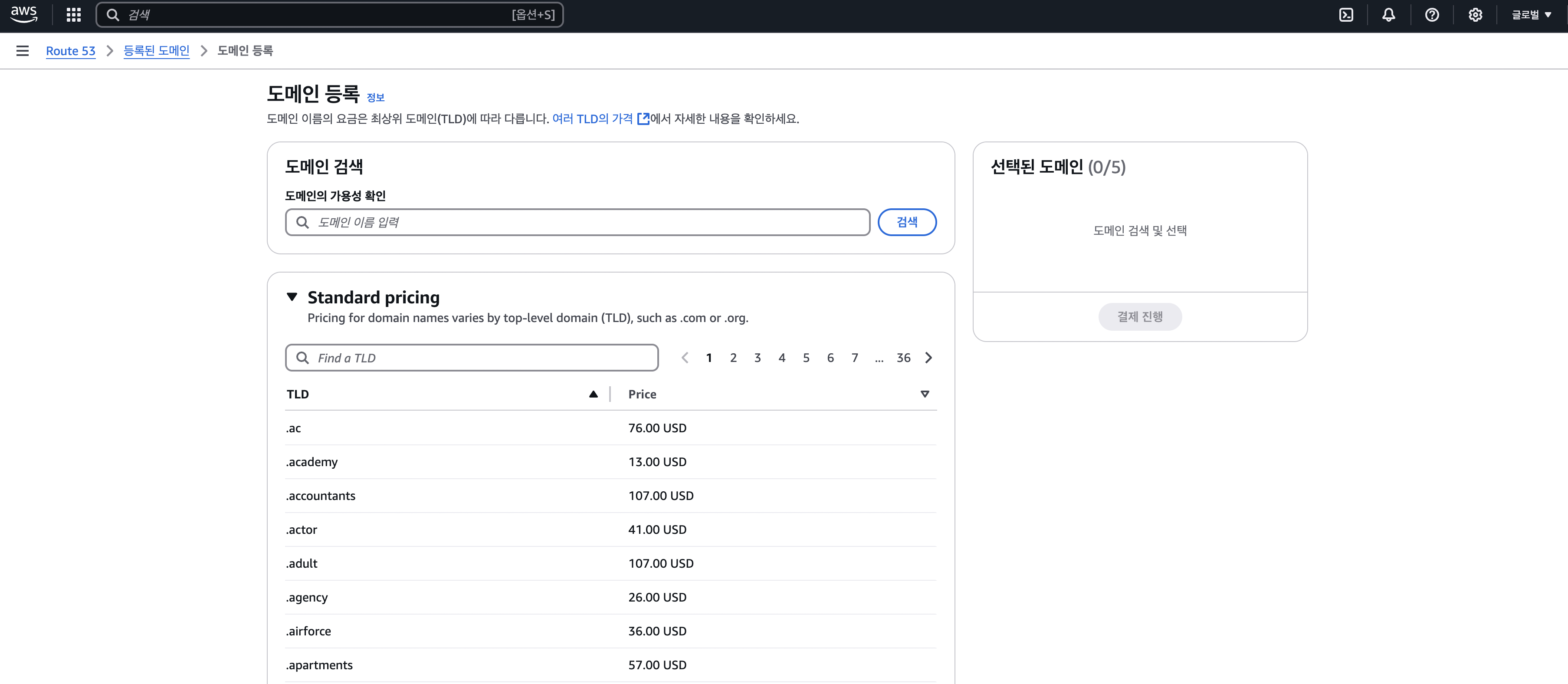1568x684 pixels.
Task: Focus the 도메인 이름 입력 field
Action: click(x=577, y=222)
